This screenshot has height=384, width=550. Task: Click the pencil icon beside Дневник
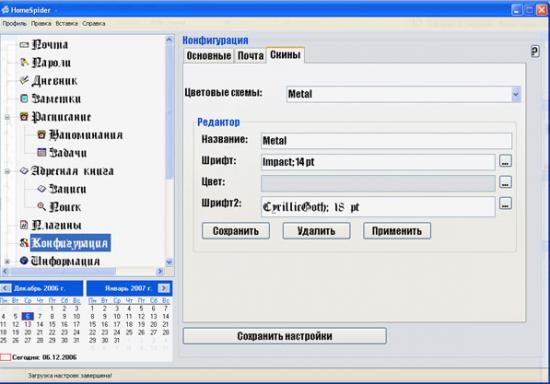click(24, 80)
